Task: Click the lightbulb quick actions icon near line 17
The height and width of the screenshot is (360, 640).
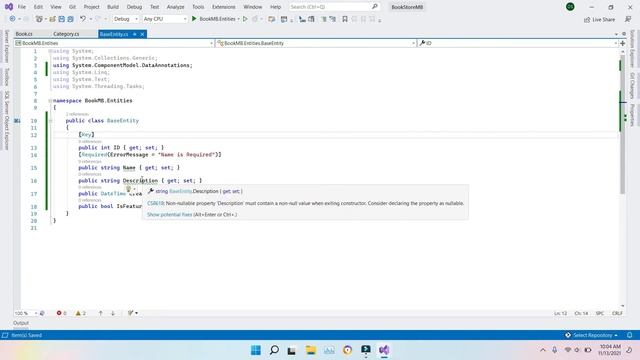Action: click(129, 189)
